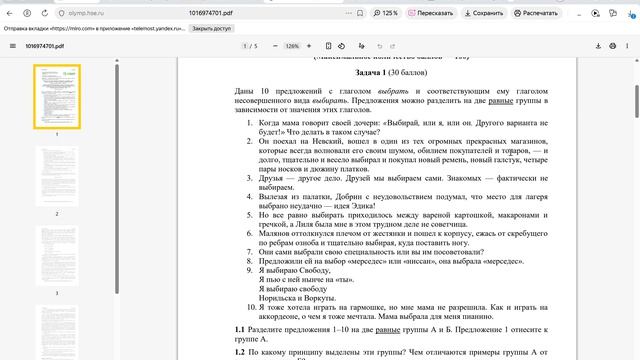Select page 3 thumbnail
Screen dimensions: 640x360
[57, 256]
